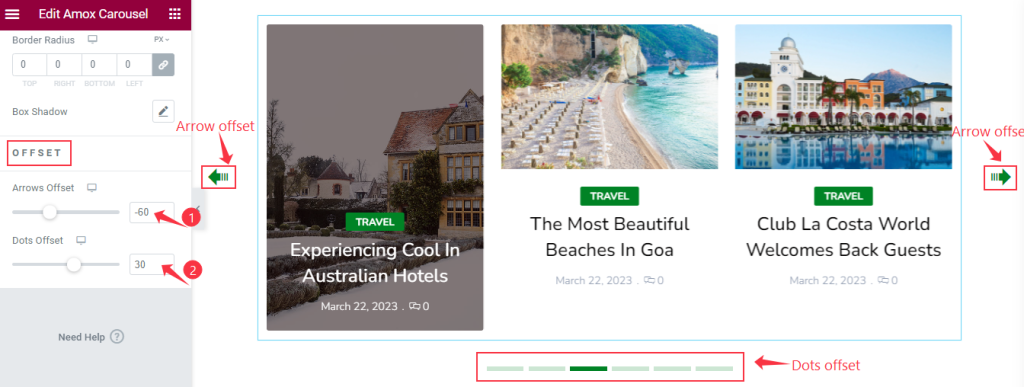Open the PX unit dropdown
1024x387 pixels.
pyautogui.click(x=161, y=40)
